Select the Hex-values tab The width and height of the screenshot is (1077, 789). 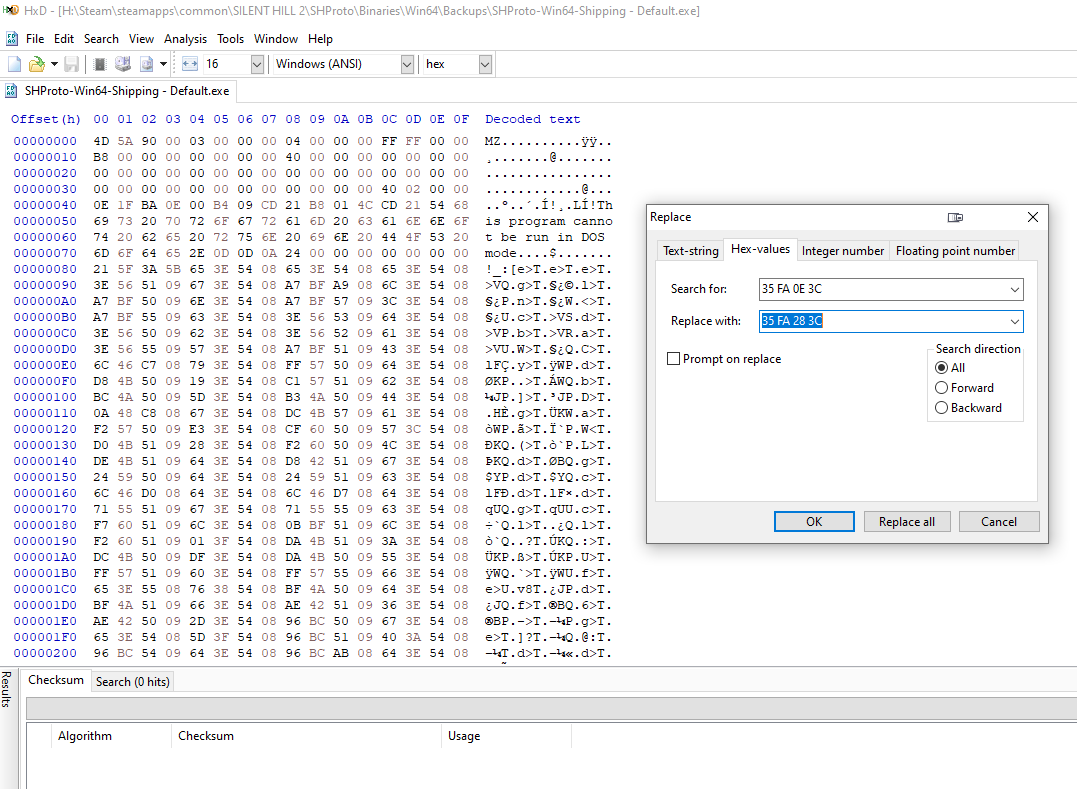760,249
